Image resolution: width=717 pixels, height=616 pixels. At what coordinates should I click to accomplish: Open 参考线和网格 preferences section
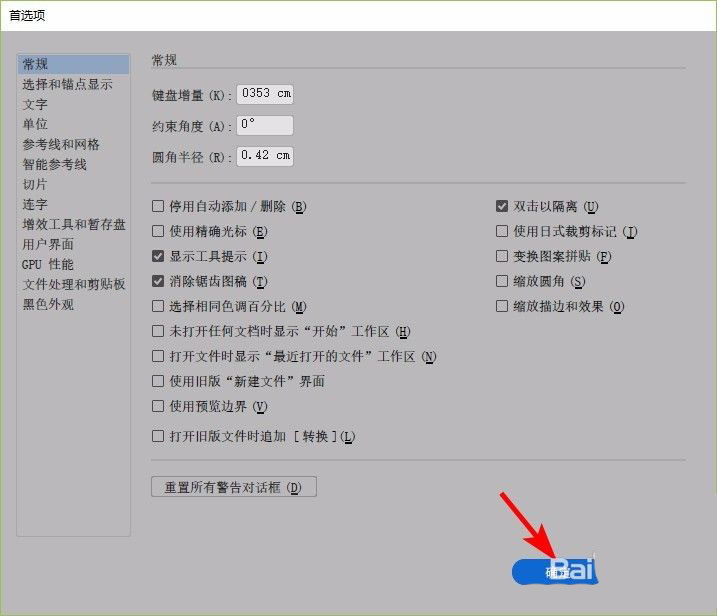coord(61,144)
